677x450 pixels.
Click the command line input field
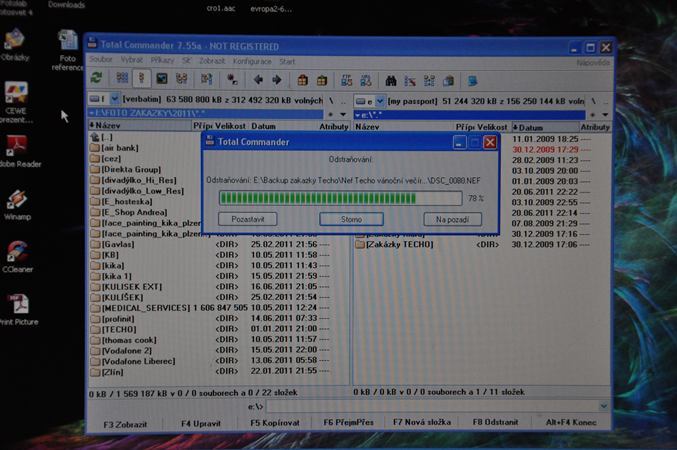coord(433,406)
